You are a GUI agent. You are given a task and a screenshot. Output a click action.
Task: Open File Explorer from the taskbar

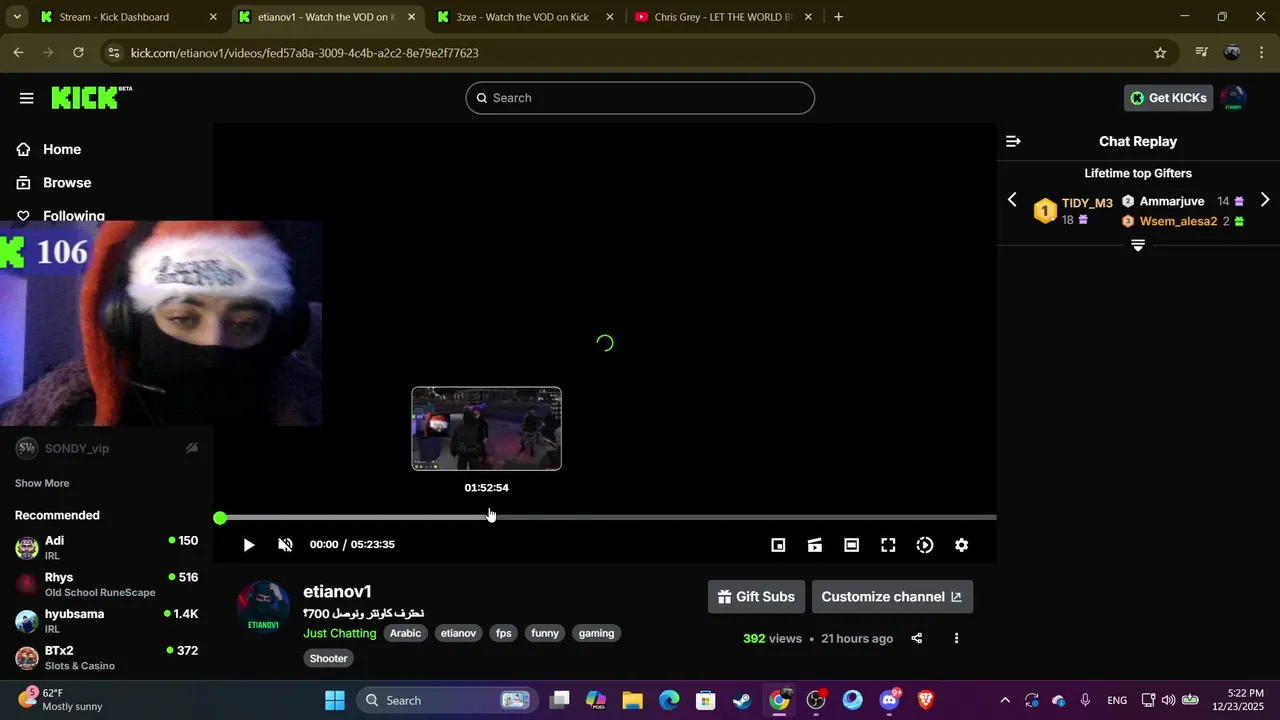(x=632, y=700)
